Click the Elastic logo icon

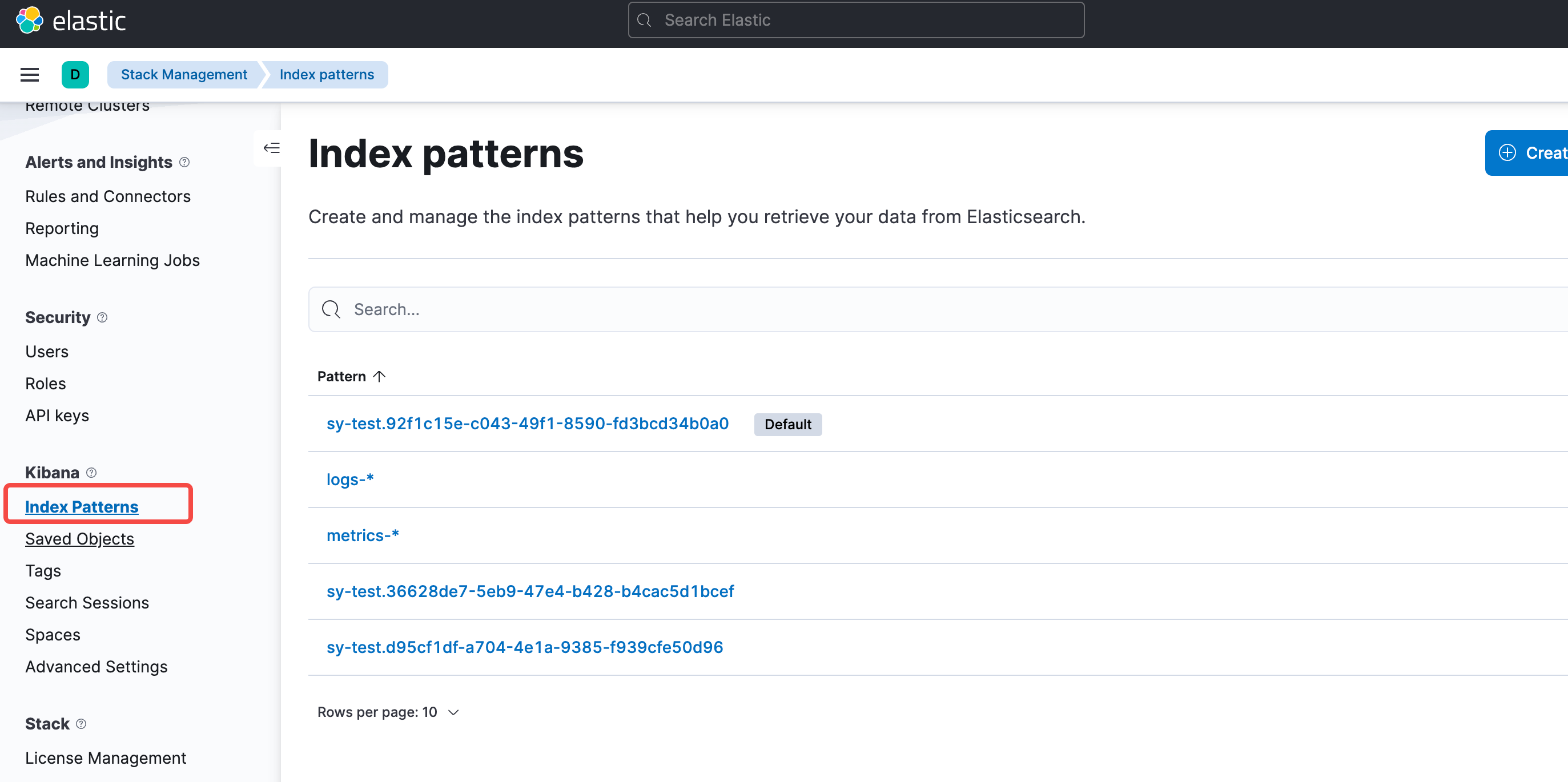(29, 21)
